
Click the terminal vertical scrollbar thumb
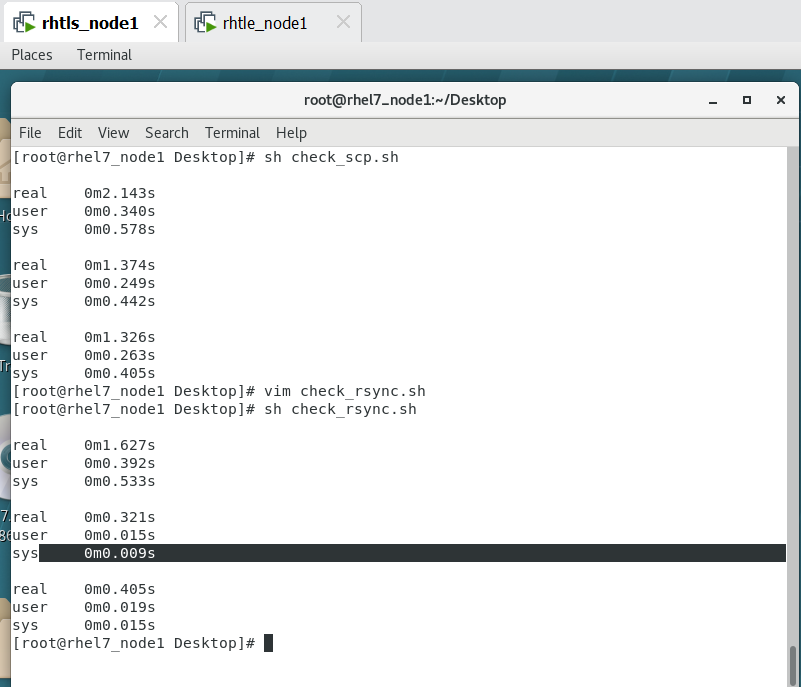click(x=793, y=666)
